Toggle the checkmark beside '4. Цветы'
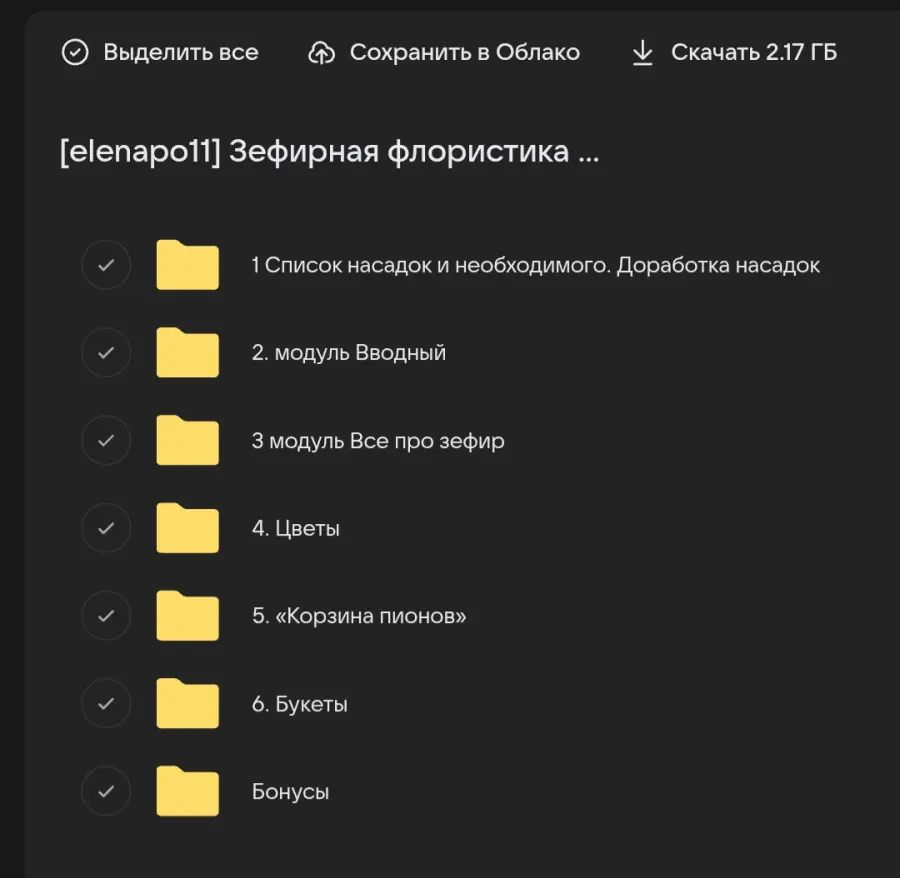900x878 pixels. tap(106, 528)
